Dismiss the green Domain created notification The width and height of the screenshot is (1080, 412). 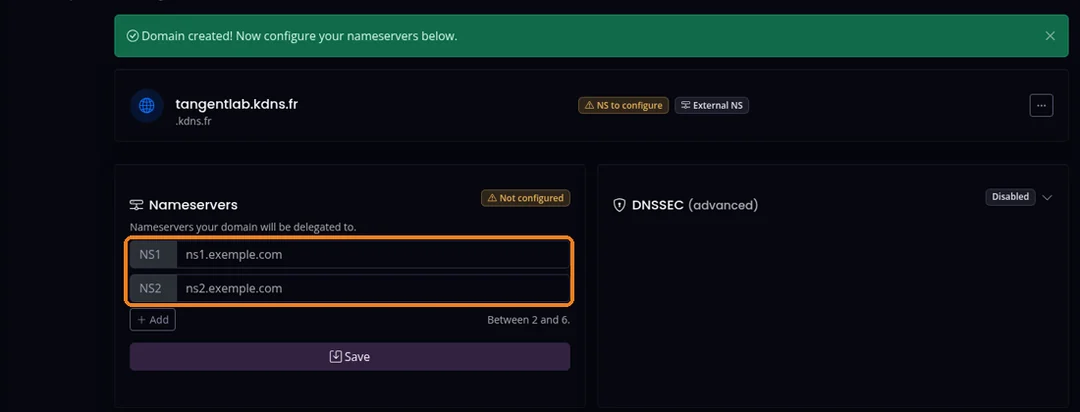tap(1050, 36)
